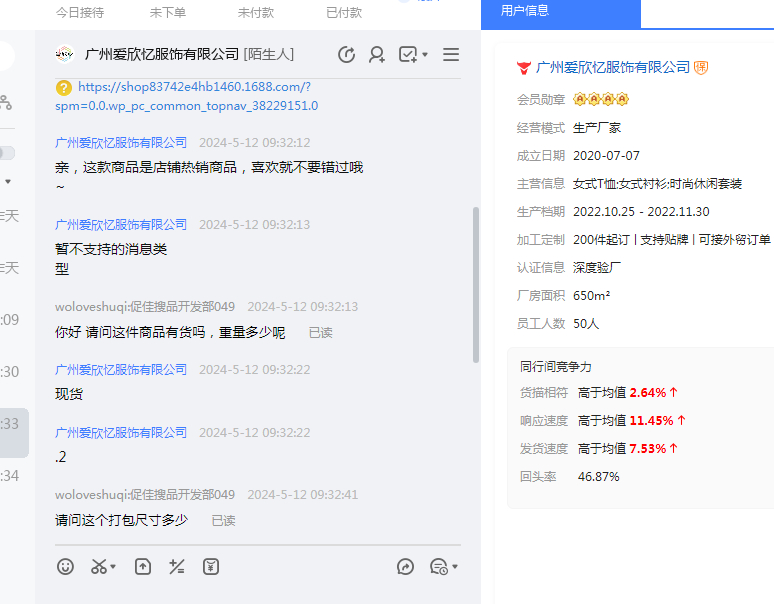The image size is (774, 604).
Task: Click the forward message arrow icon
Action: click(405, 566)
